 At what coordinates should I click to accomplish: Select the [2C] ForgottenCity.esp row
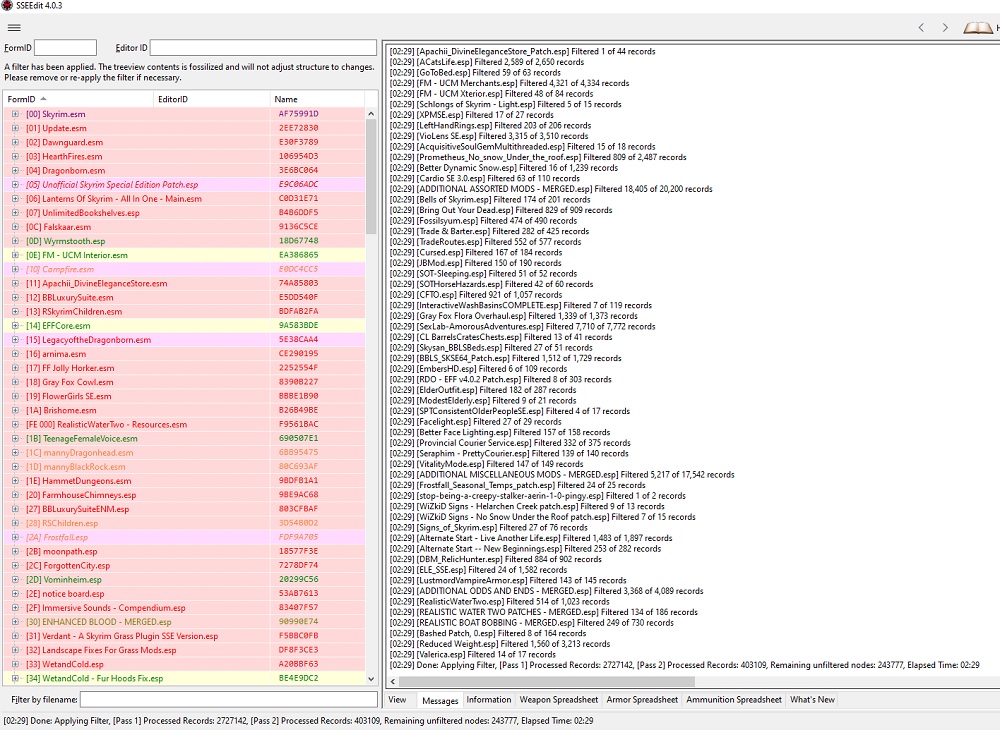pos(184,566)
